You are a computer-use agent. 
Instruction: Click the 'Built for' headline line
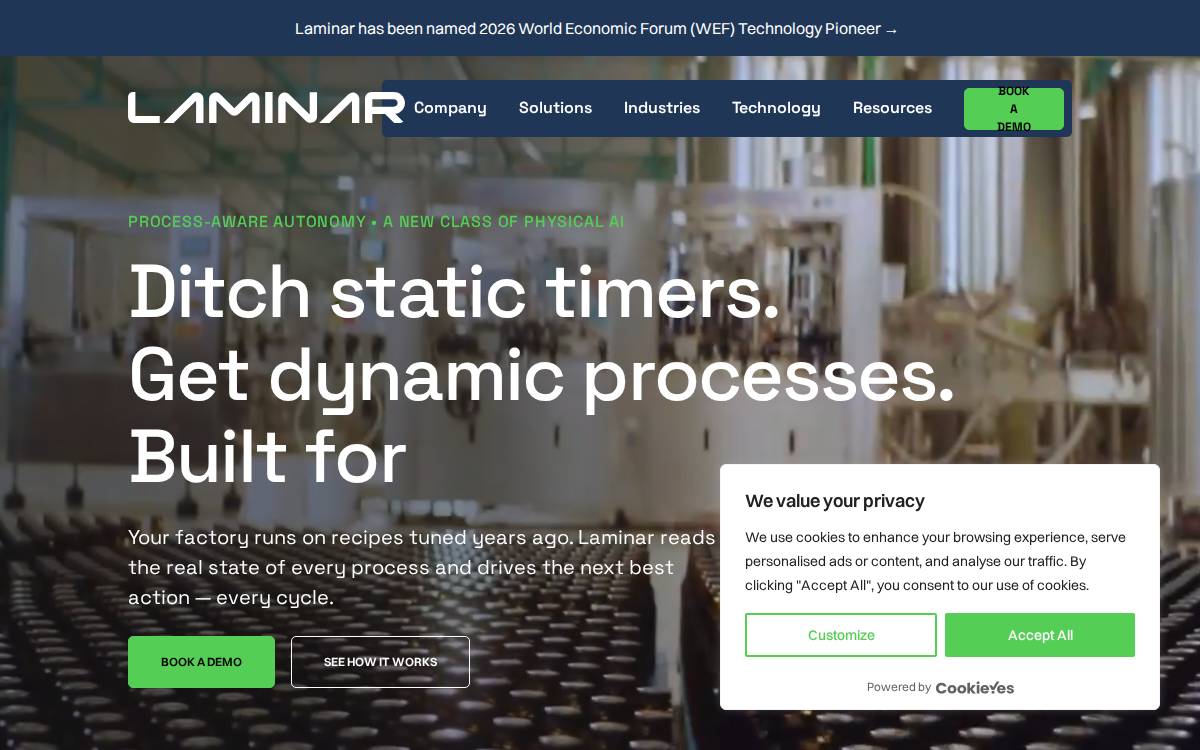(x=267, y=457)
